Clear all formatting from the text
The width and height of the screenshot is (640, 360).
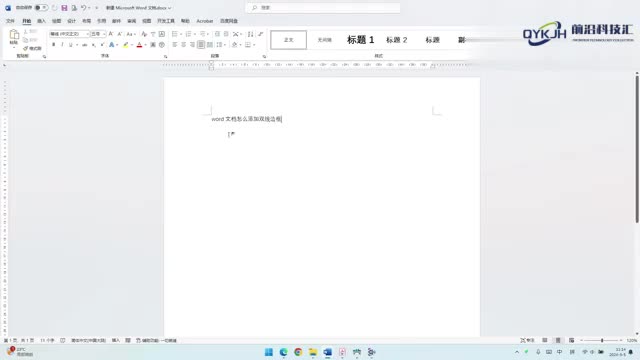pos(144,34)
